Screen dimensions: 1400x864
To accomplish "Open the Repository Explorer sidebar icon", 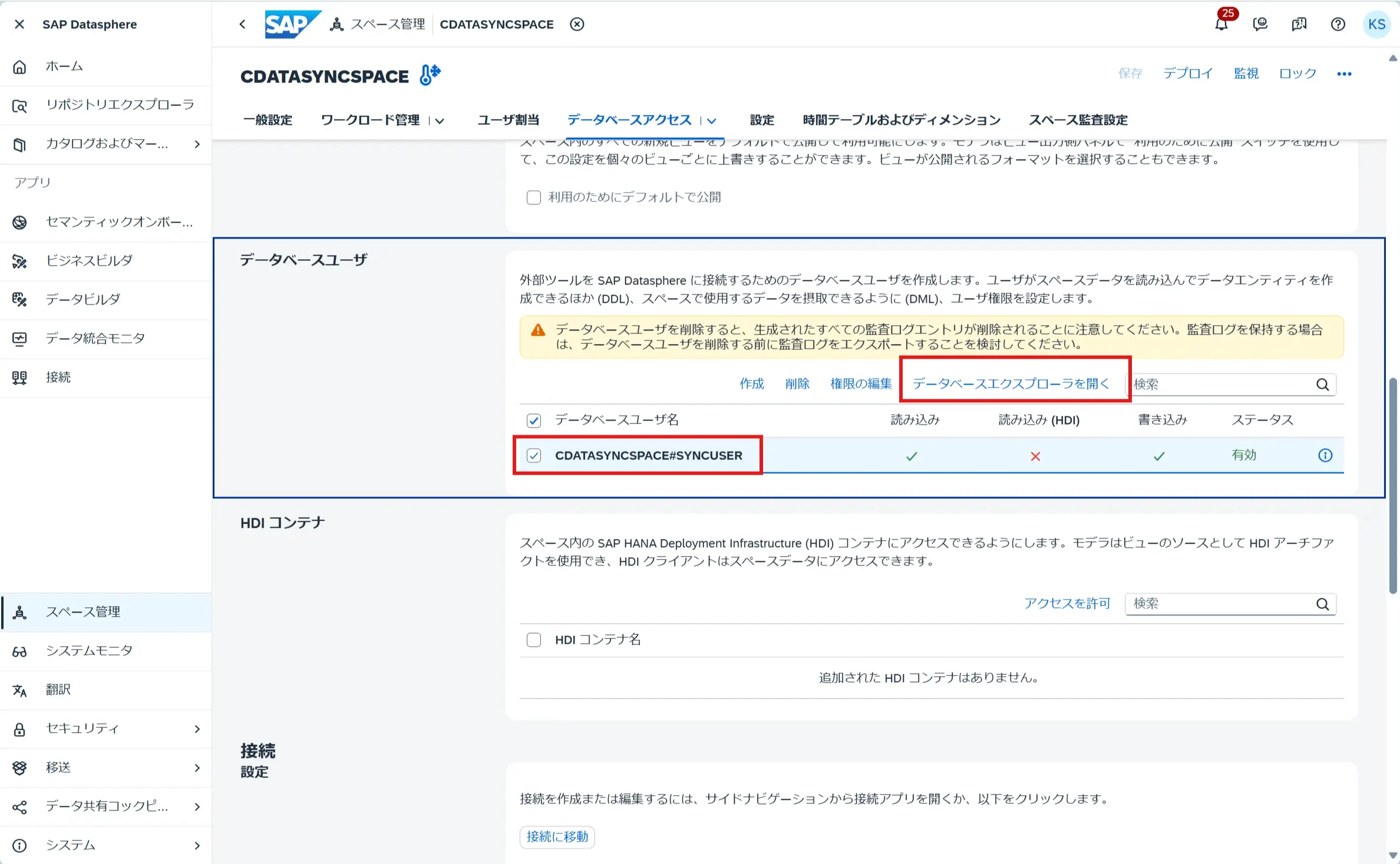I will click(x=19, y=105).
